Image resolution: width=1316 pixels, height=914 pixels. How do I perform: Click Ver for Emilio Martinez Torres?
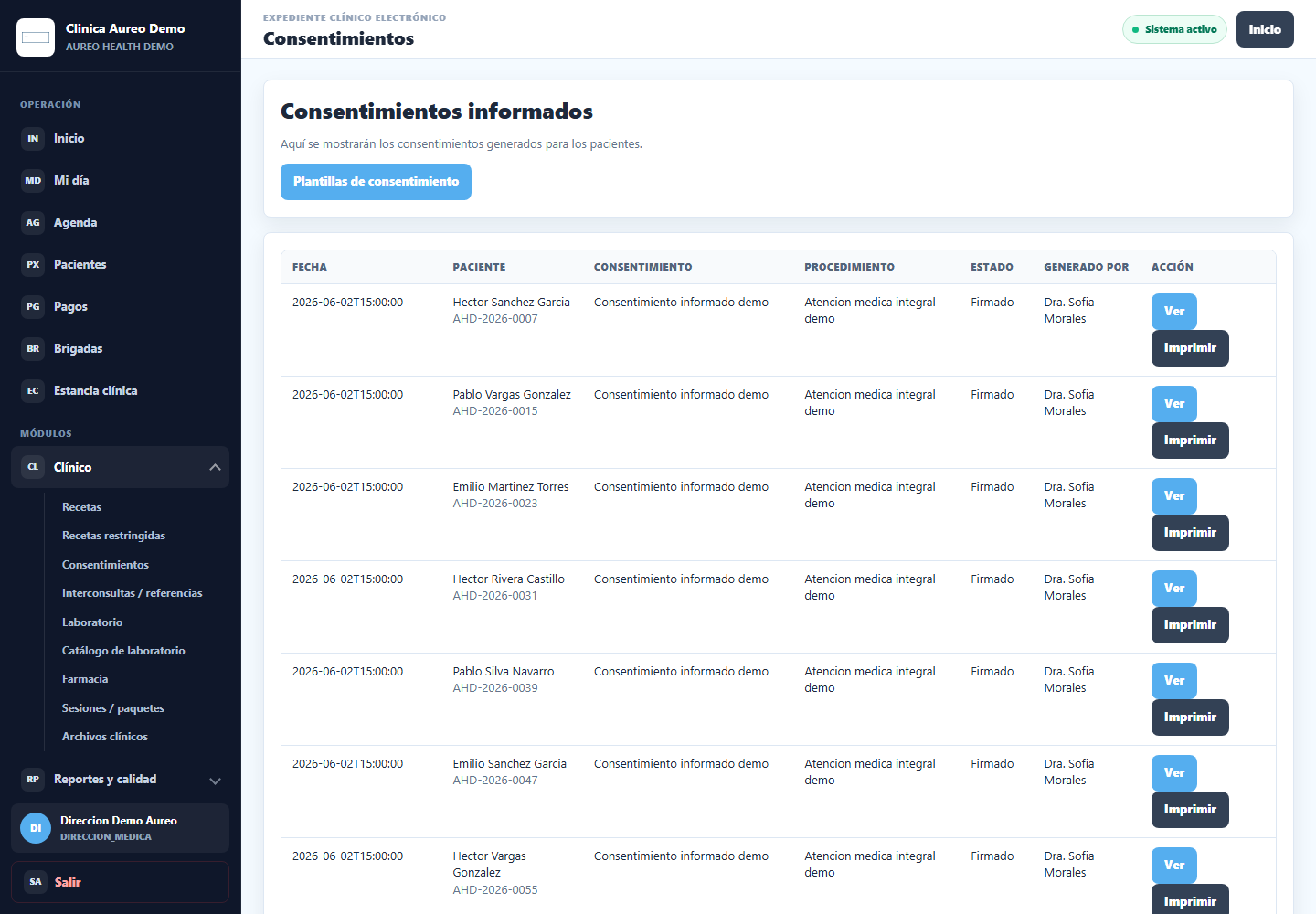click(x=1173, y=496)
